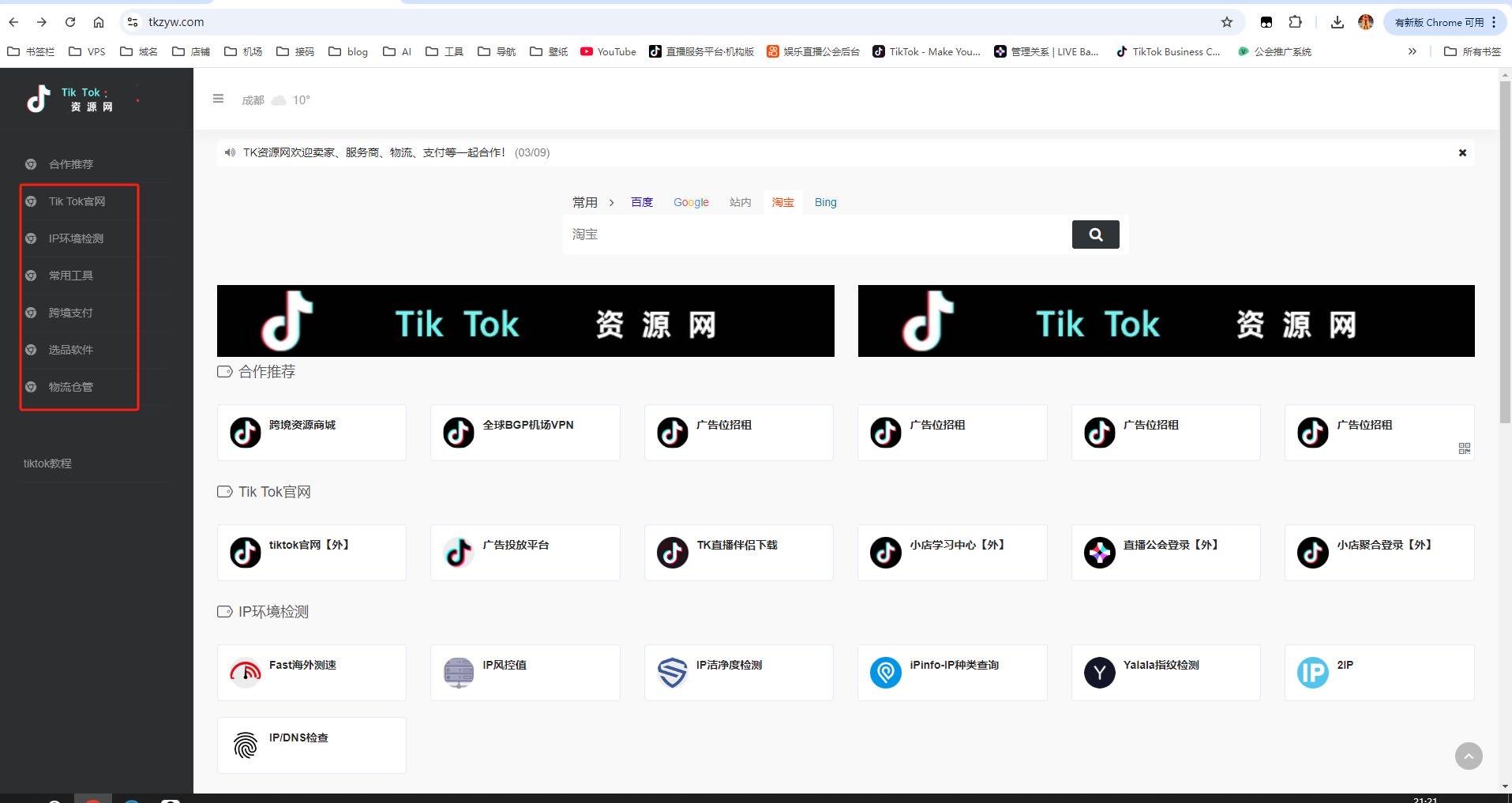Open the Chrome downloads panel
Screen dimensions: 1512x803
(1338, 22)
